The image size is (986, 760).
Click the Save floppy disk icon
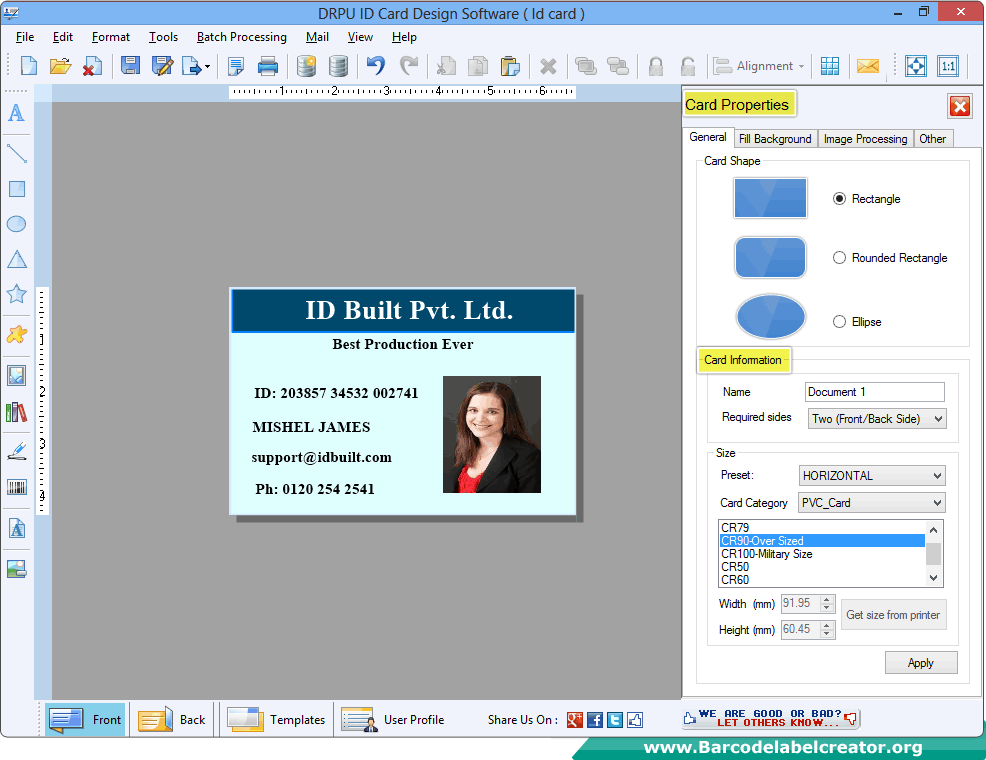(x=130, y=66)
